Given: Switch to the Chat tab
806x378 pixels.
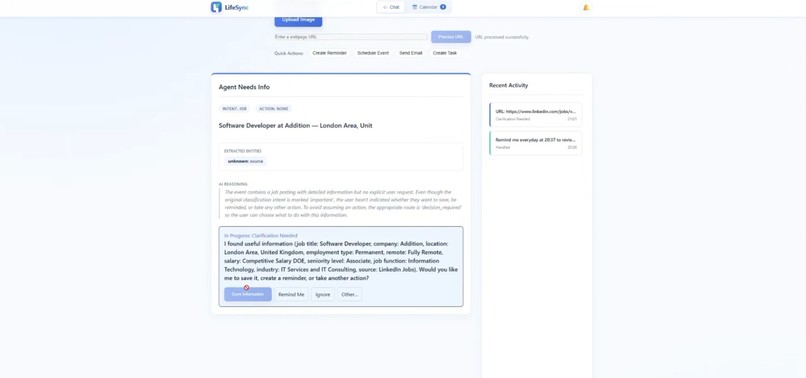Looking at the screenshot, I should click(x=391, y=7).
